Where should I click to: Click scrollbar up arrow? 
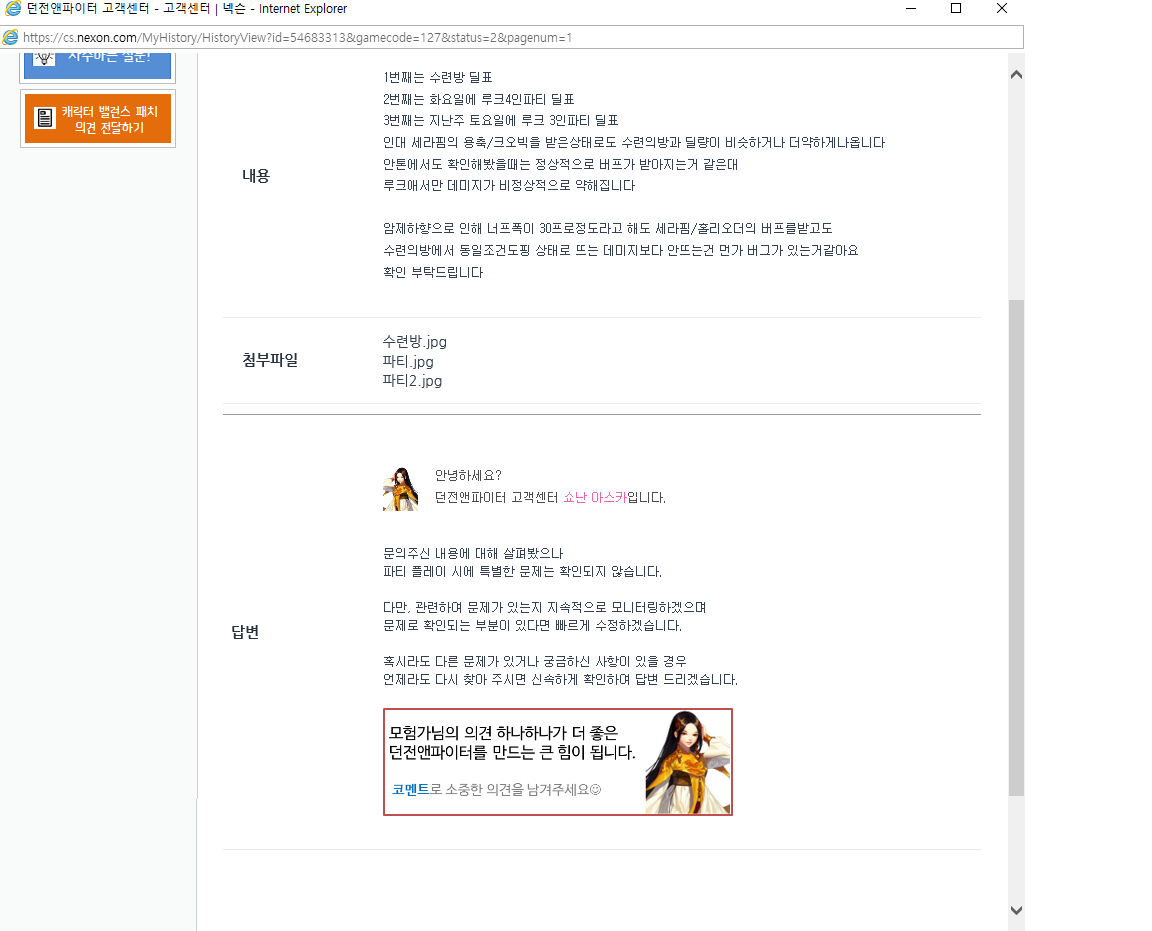click(1016, 74)
